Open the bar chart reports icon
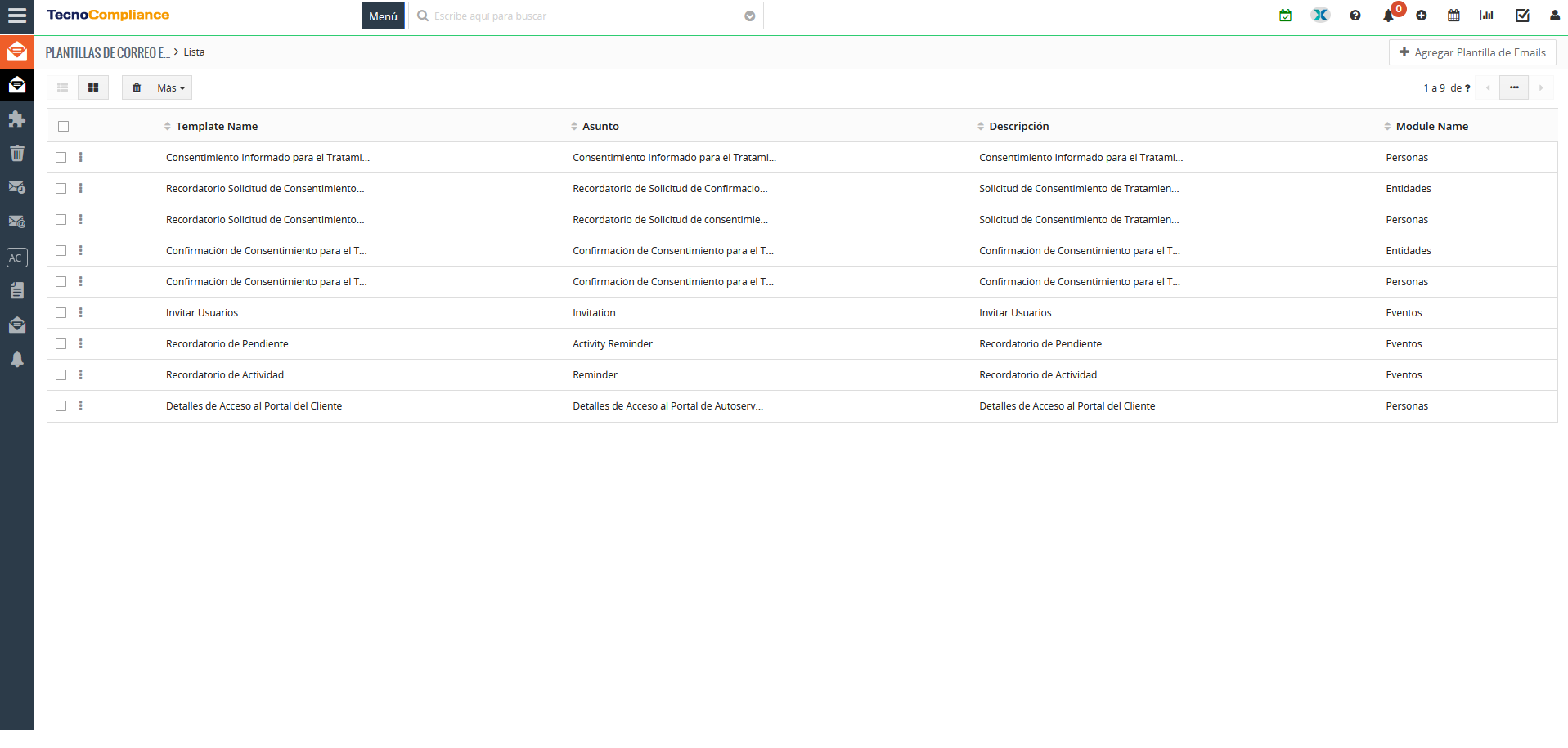1568x748 pixels. tap(1487, 16)
